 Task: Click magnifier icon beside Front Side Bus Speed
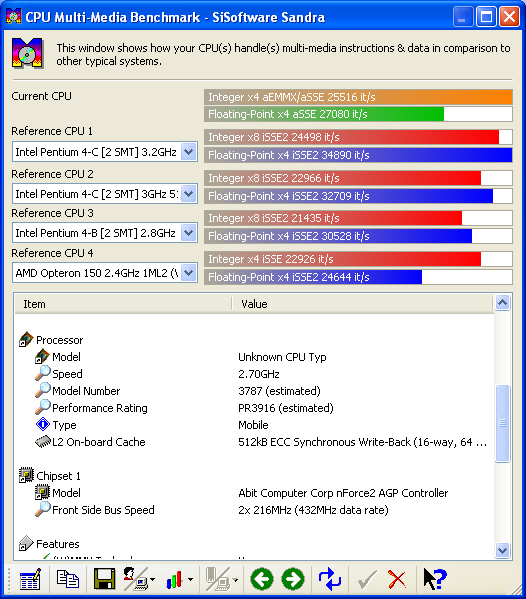42,509
